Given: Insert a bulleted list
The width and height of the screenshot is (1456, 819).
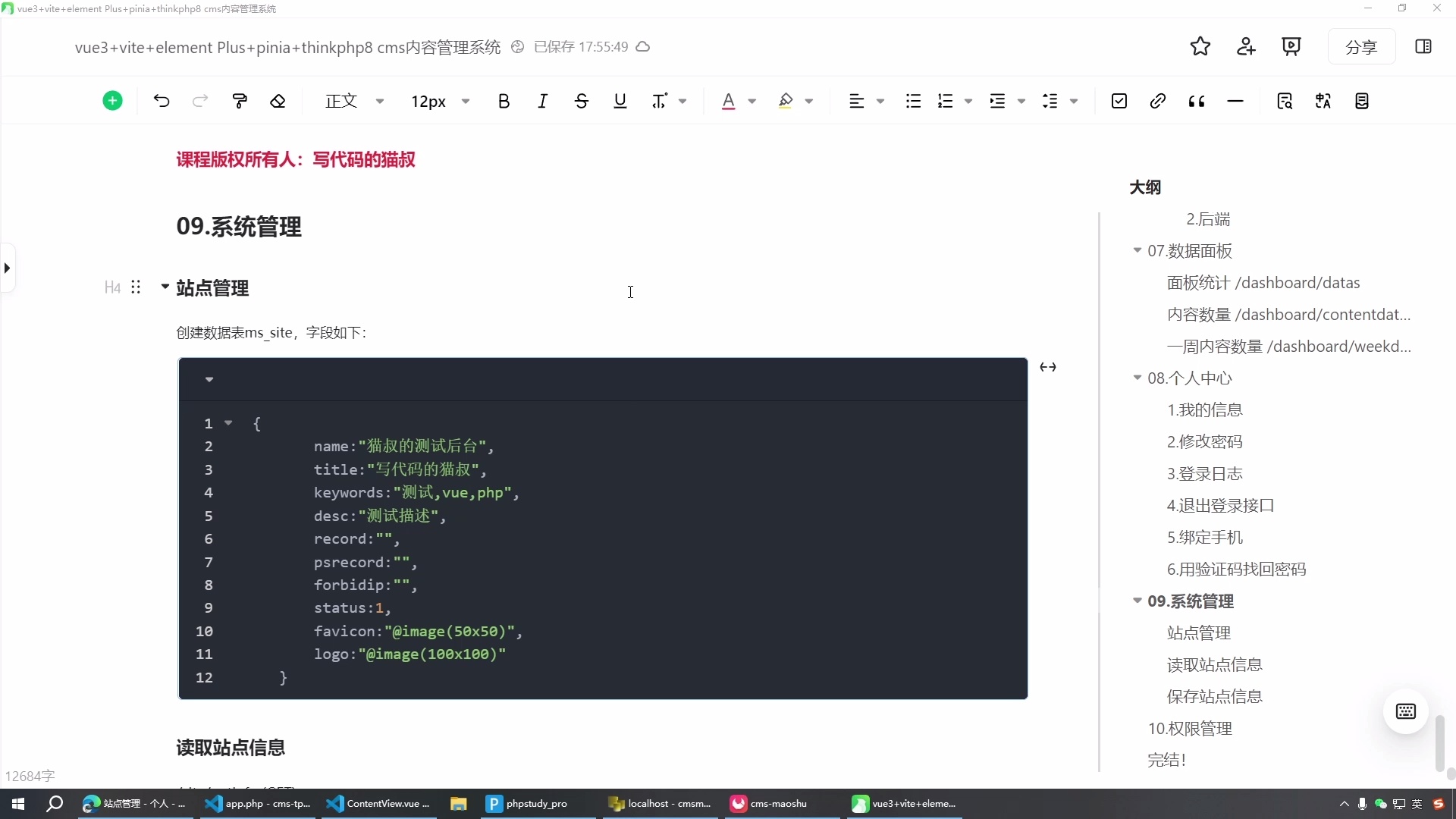Looking at the screenshot, I should click(913, 101).
